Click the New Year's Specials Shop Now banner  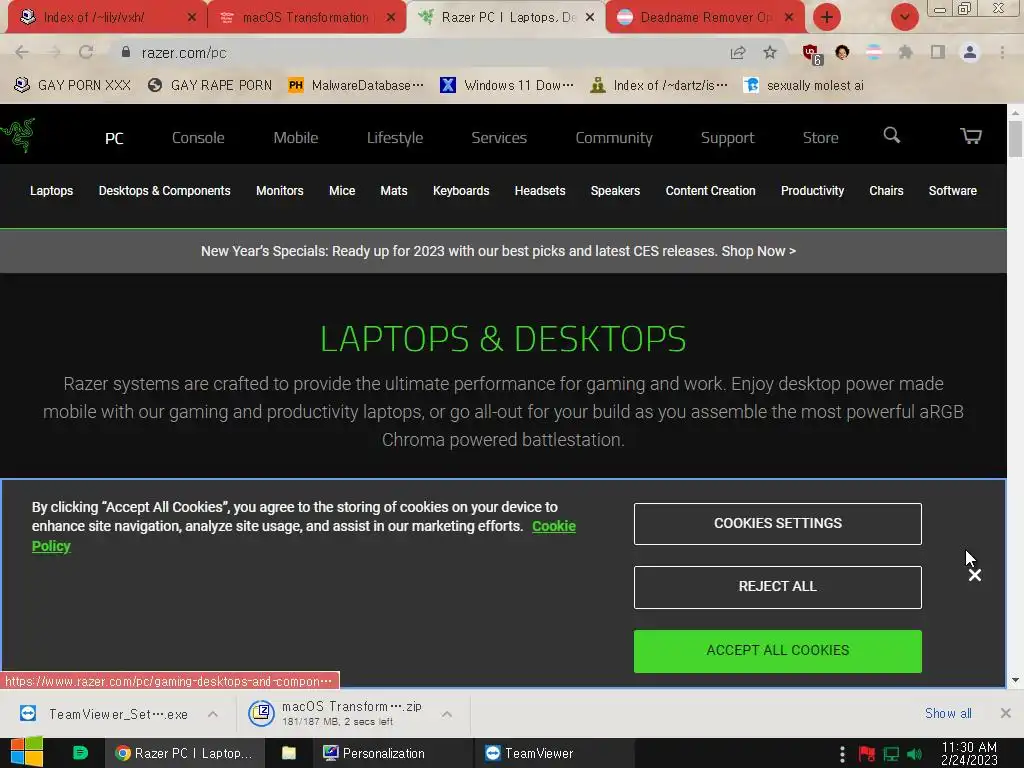pyautogui.click(x=498, y=251)
